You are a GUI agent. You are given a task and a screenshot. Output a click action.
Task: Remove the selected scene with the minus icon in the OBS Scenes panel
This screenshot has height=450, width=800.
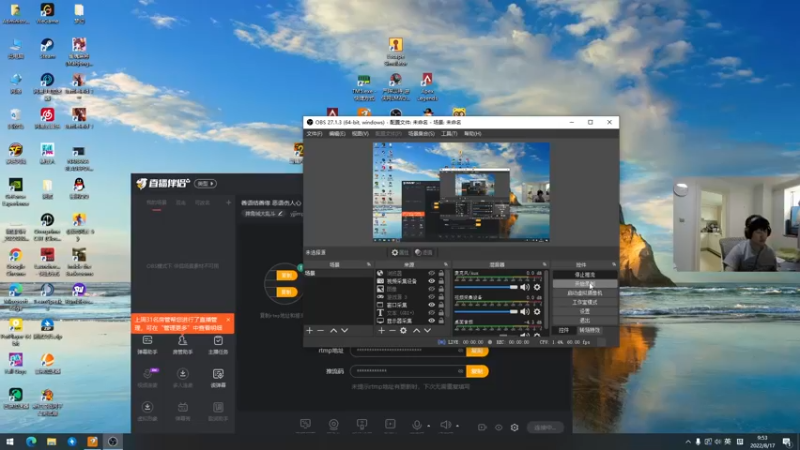click(x=320, y=331)
